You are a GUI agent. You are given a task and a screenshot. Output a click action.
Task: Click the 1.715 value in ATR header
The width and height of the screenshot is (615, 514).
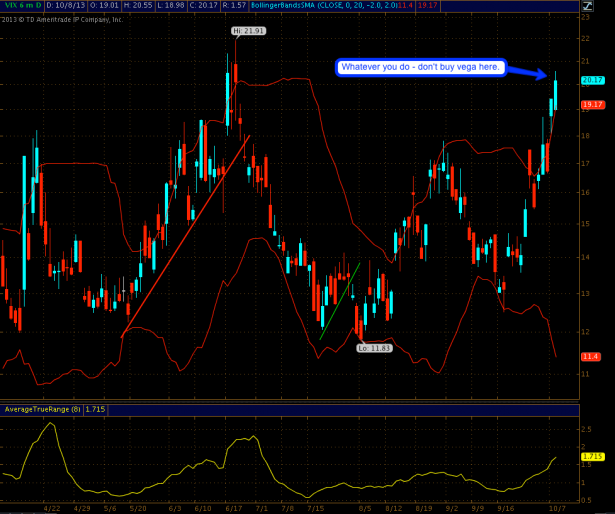pyautogui.click(x=96, y=409)
